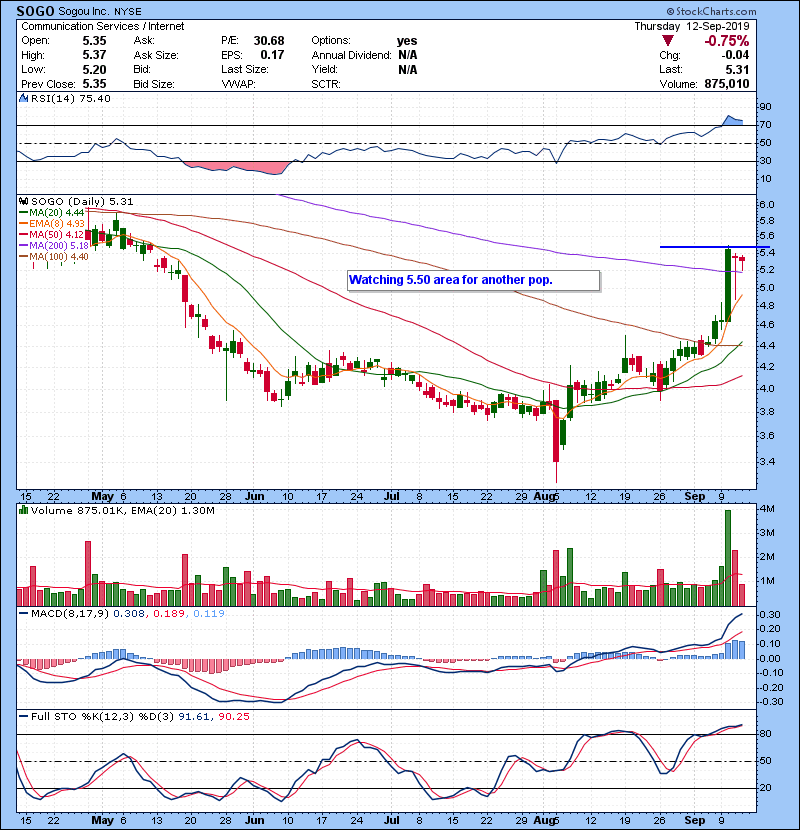The width and height of the screenshot is (800, 830).
Task: Click the MA(100) 4.40 legend entry
Action: (x=53, y=257)
